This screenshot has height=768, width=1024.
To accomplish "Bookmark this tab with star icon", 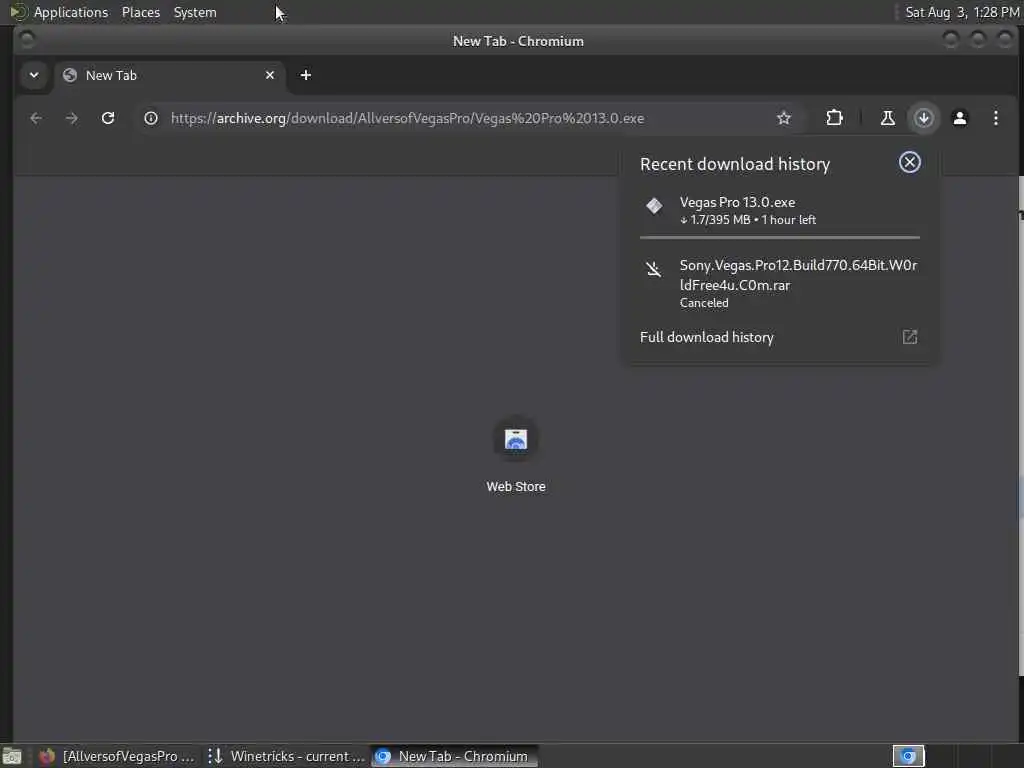I will [784, 118].
